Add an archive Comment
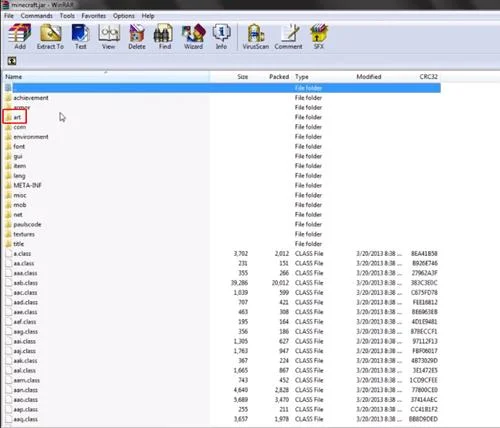This screenshot has height=428, width=500. tap(289, 37)
